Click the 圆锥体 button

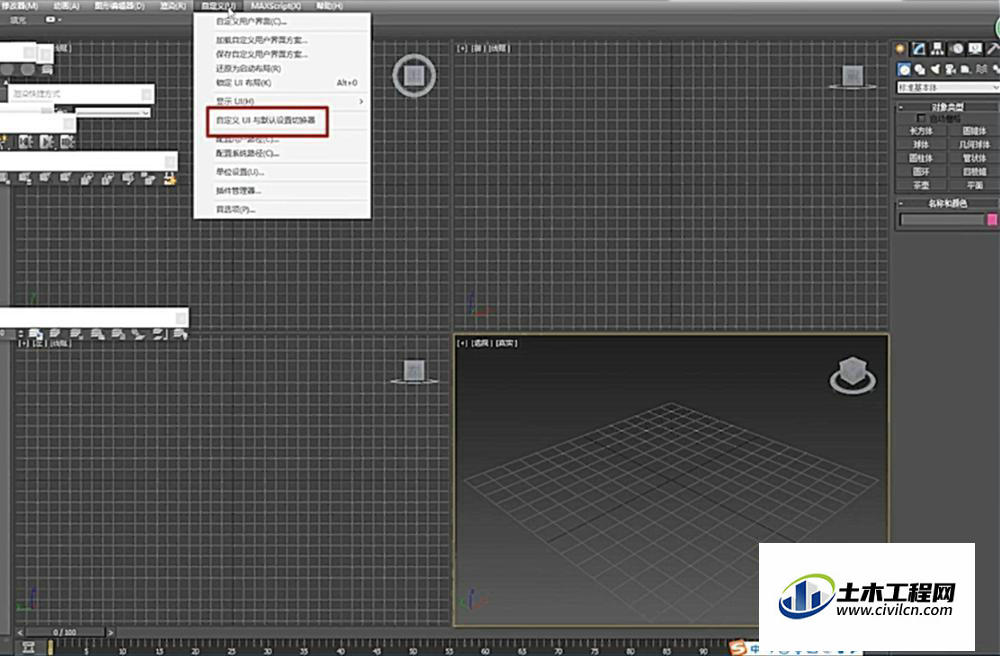974,131
